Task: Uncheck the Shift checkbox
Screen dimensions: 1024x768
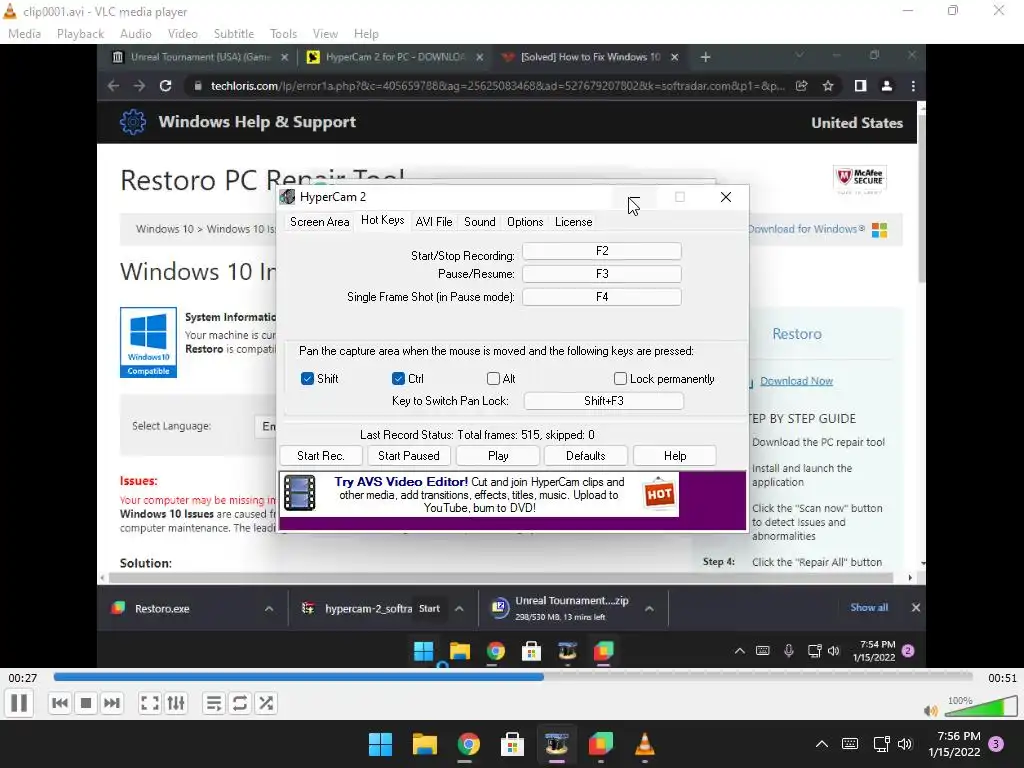Action: (307, 379)
